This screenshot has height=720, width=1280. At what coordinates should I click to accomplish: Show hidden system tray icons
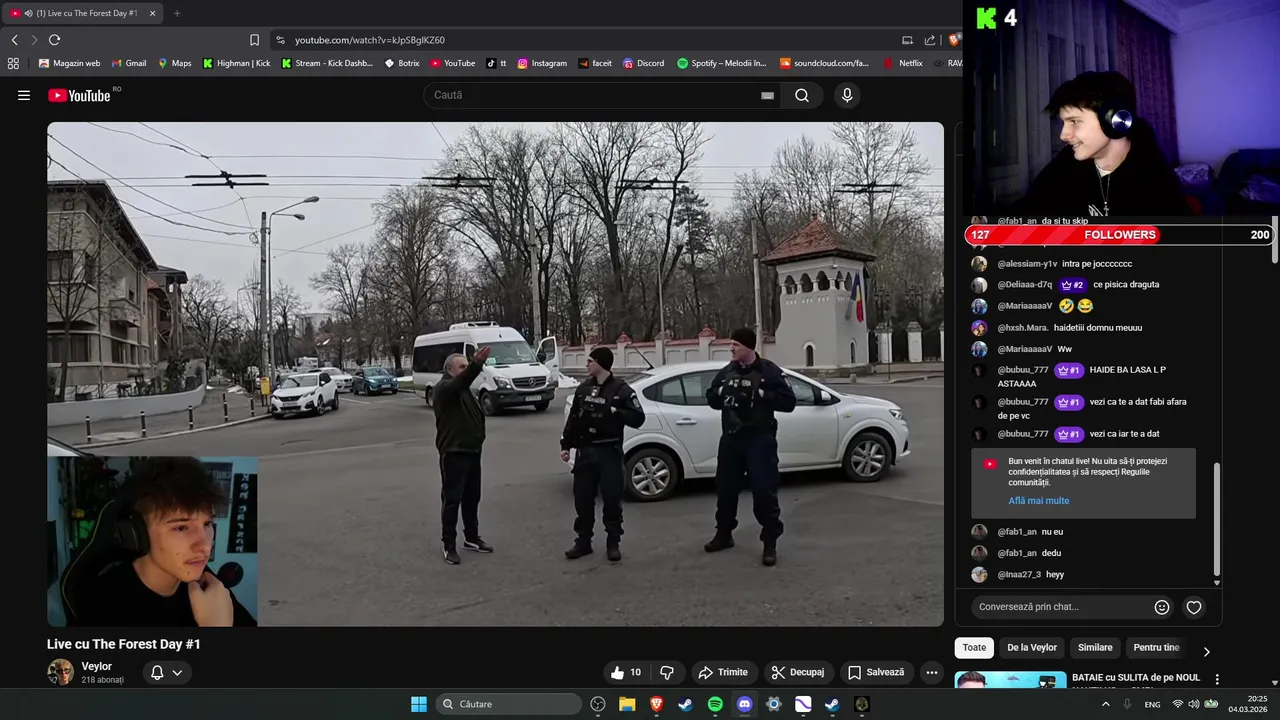click(x=1105, y=704)
